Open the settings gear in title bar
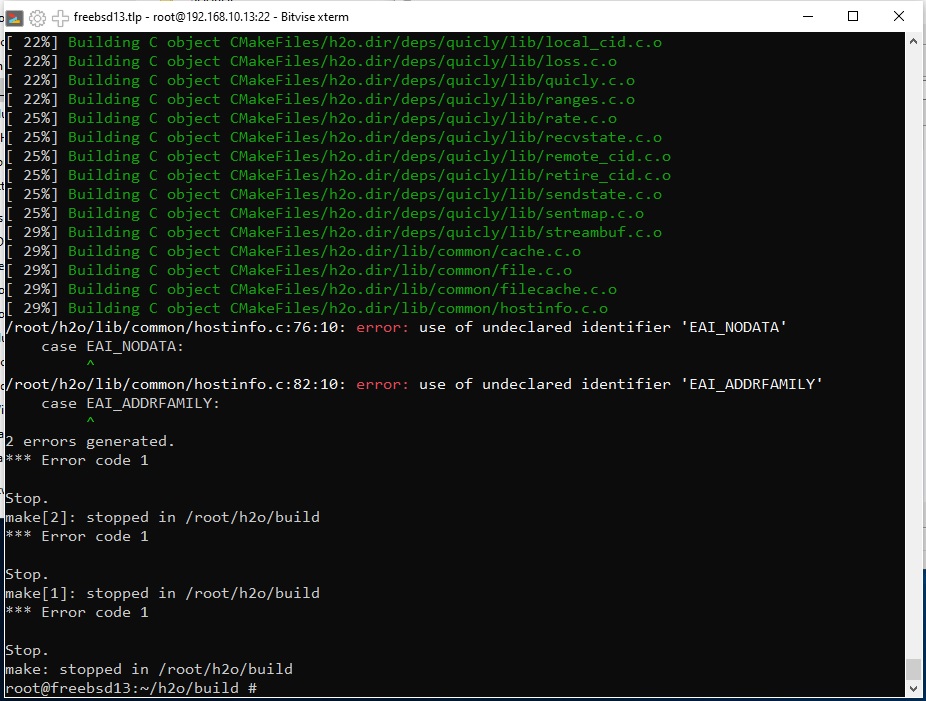Viewport: 926px width, 701px height. tap(37, 18)
